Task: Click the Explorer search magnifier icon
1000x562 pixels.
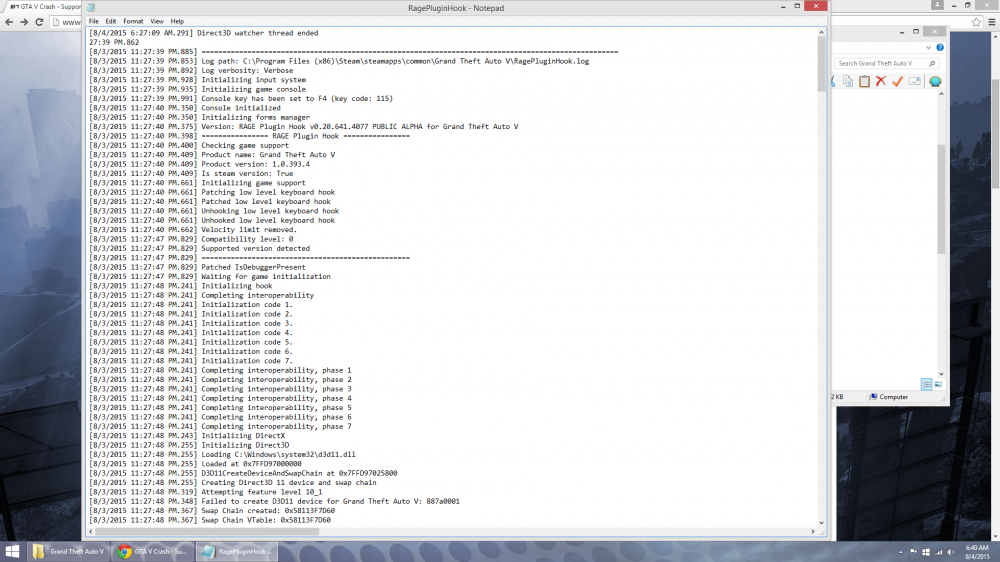Action: point(932,63)
